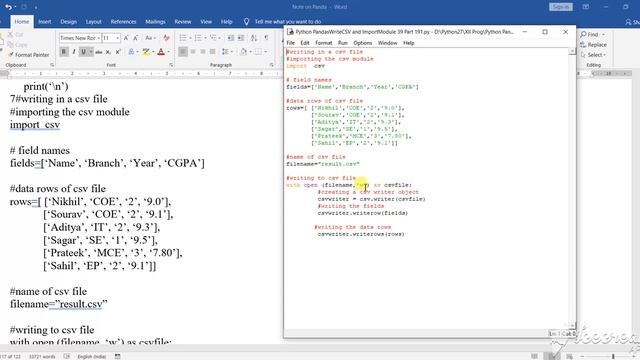Open Options menu in IDLE window
The image size is (640, 360).
pos(362,43)
